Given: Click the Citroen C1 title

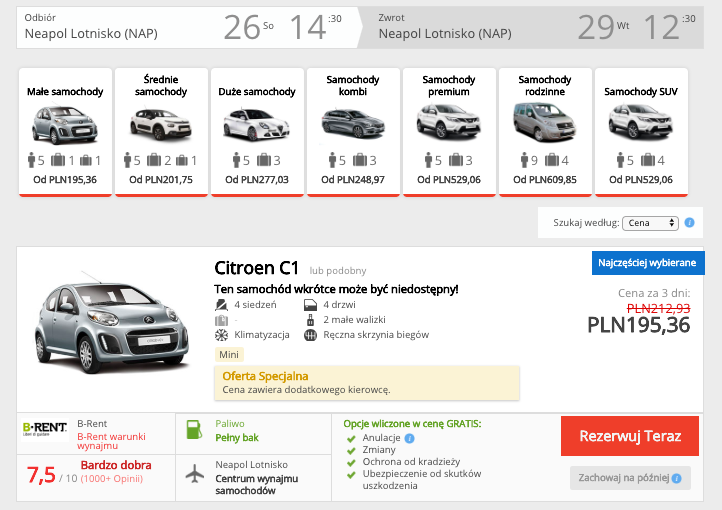Looking at the screenshot, I should [256, 268].
